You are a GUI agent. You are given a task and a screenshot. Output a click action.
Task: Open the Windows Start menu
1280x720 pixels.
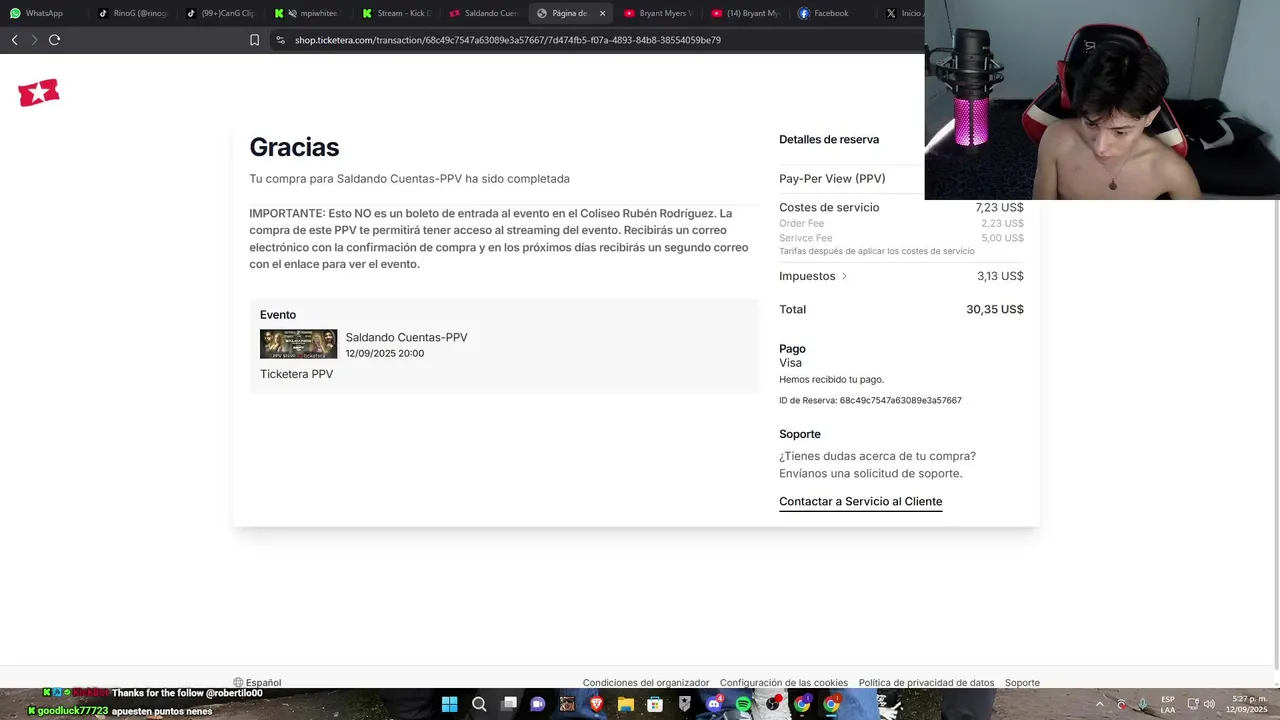(450, 704)
